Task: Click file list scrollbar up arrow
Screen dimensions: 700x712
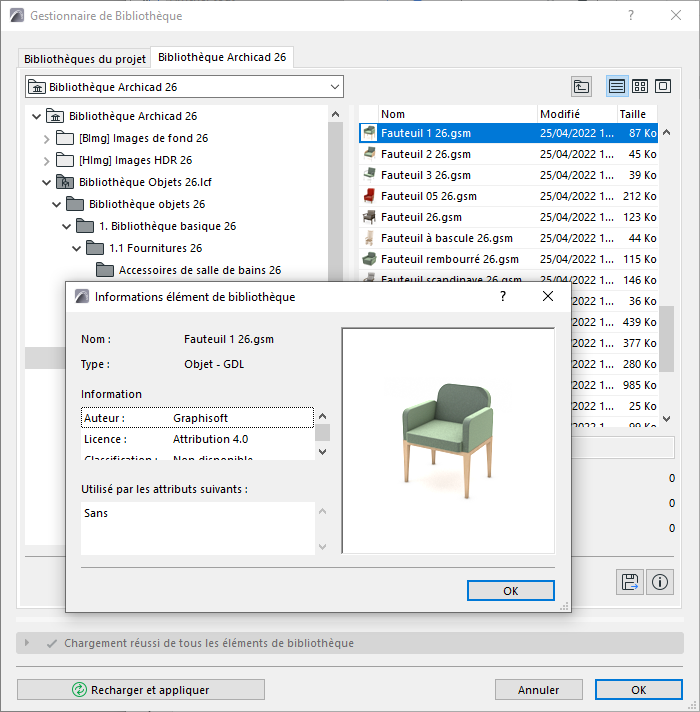Action: point(666,133)
